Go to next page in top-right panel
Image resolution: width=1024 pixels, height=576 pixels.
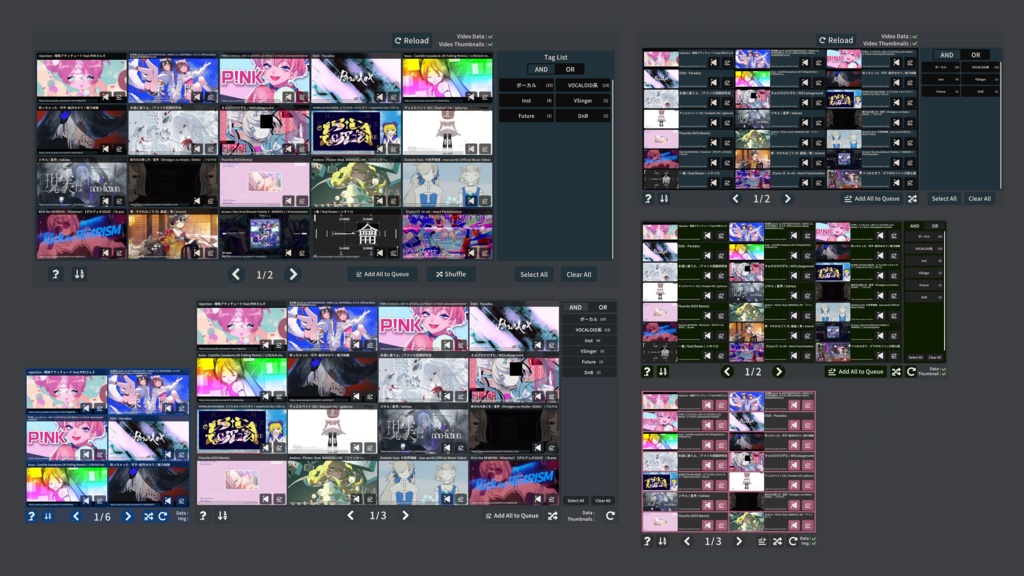(x=788, y=199)
